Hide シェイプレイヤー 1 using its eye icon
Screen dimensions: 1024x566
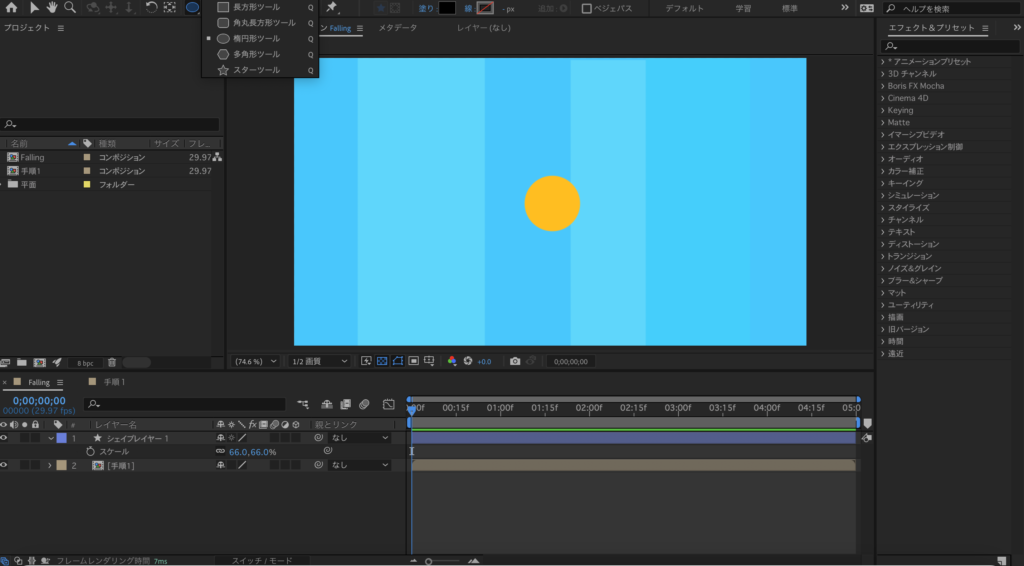(5, 438)
